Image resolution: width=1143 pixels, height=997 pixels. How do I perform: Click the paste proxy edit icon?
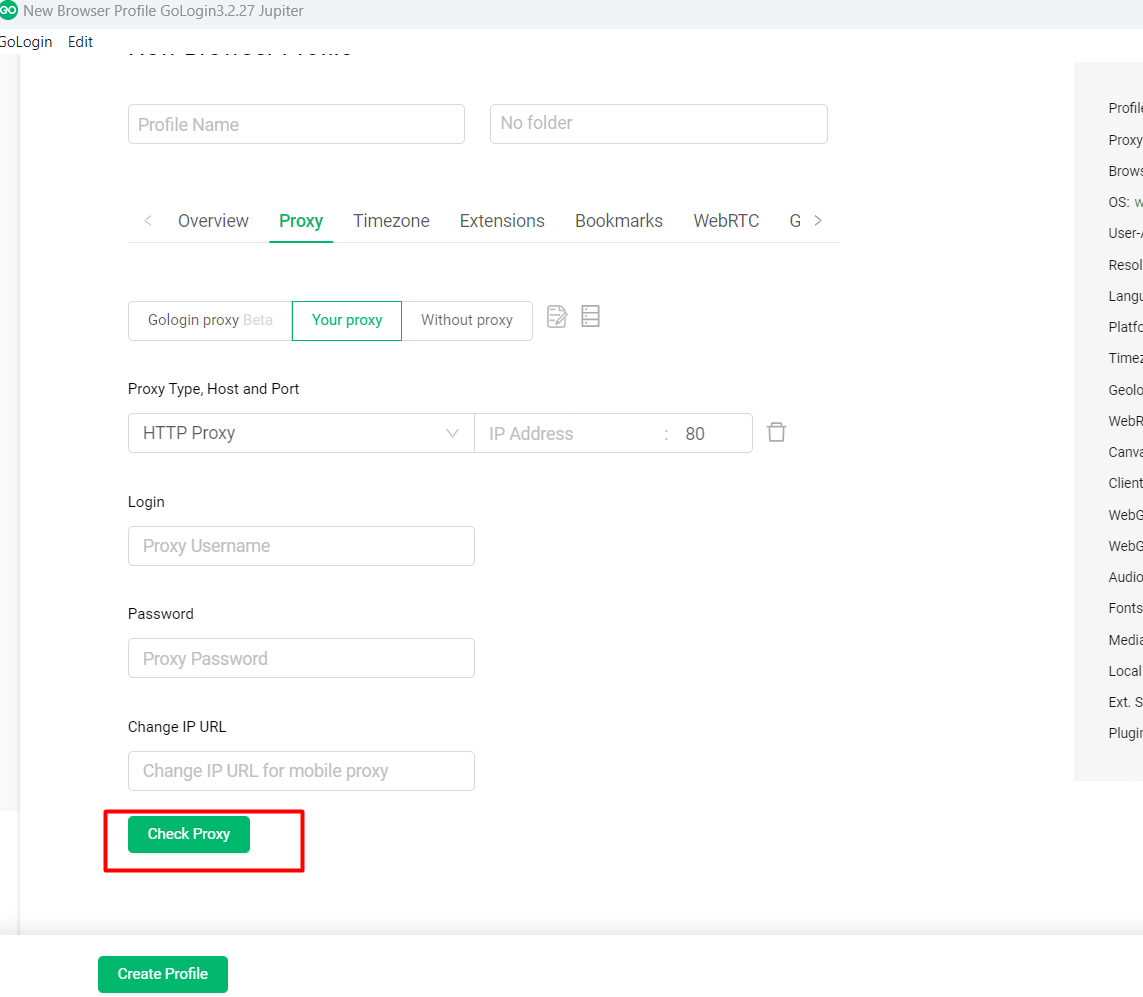point(557,317)
